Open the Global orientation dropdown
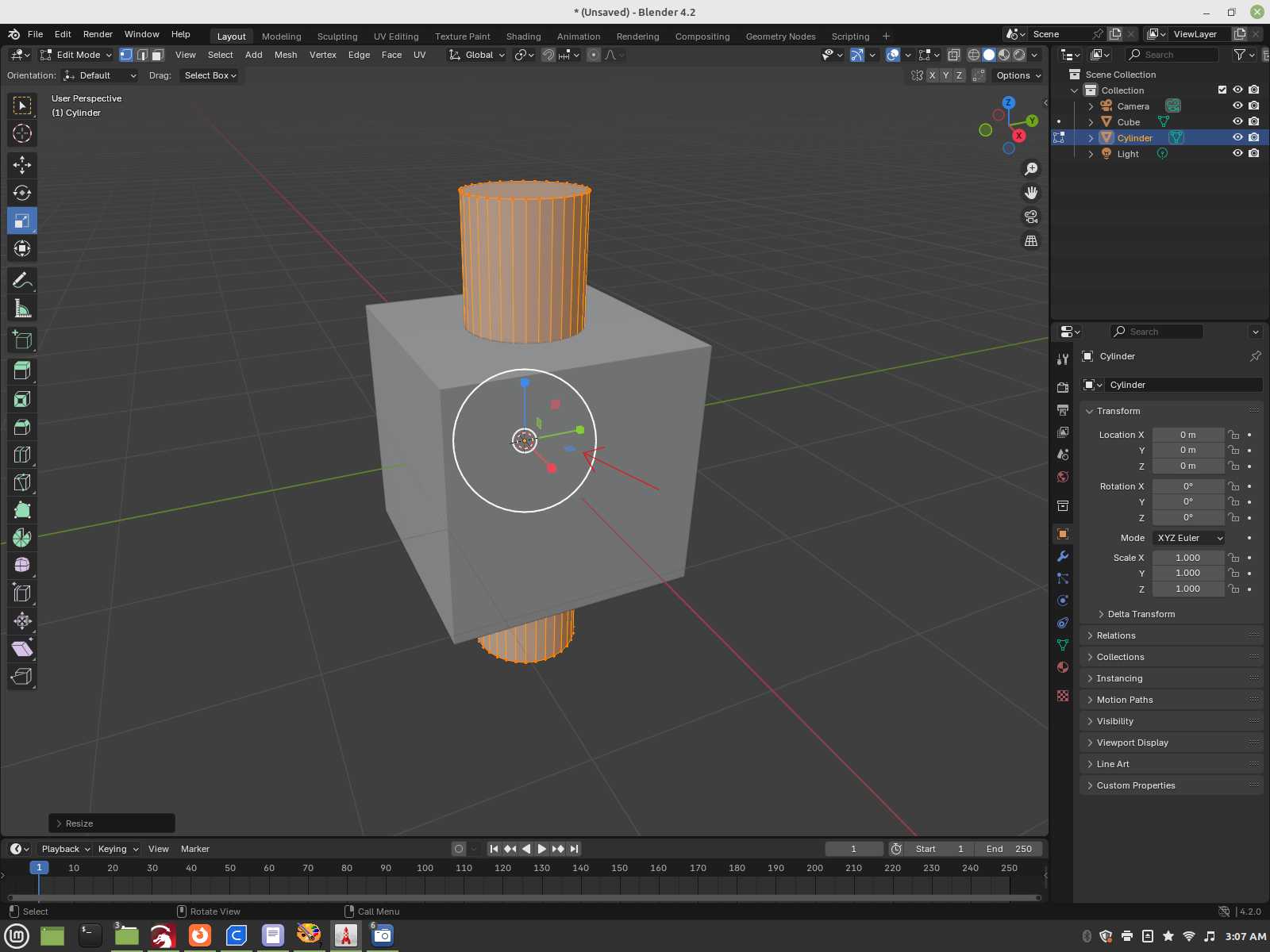 click(477, 55)
